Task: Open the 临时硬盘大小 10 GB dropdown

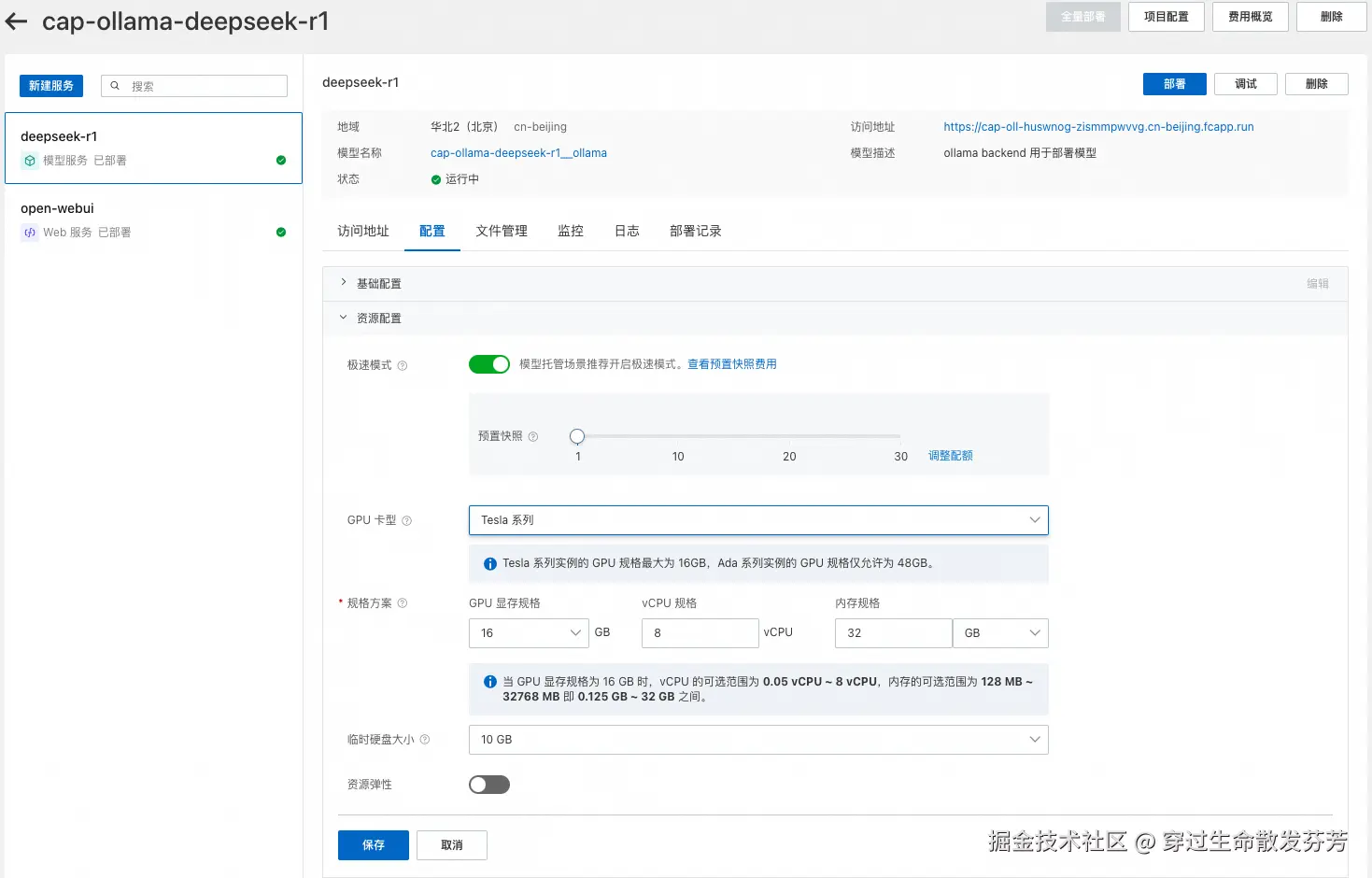Action: (x=758, y=740)
